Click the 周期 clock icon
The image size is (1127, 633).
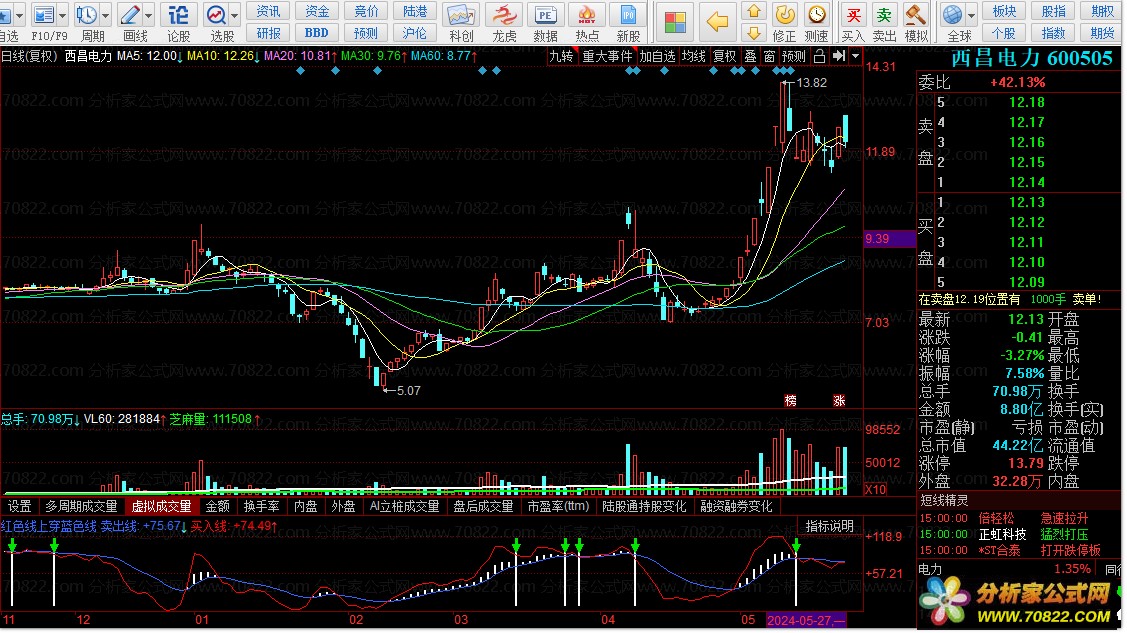click(86, 14)
